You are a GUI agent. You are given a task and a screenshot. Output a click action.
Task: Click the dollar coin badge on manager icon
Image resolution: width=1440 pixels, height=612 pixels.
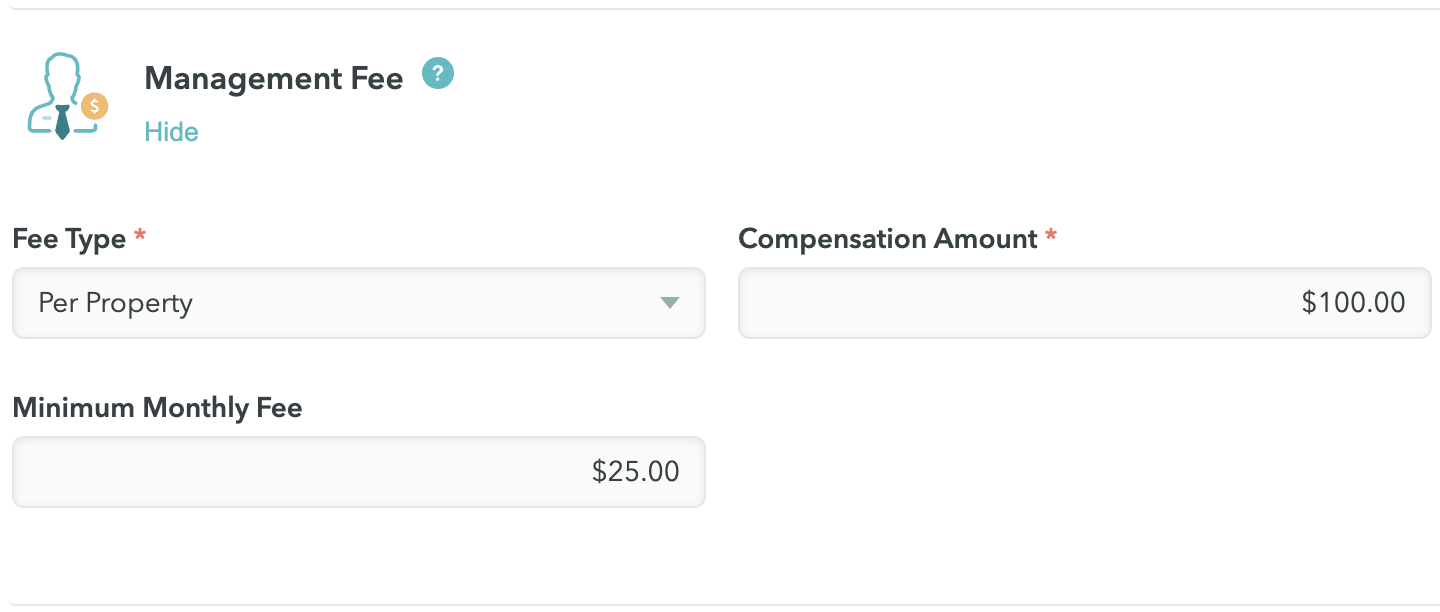tap(94, 106)
